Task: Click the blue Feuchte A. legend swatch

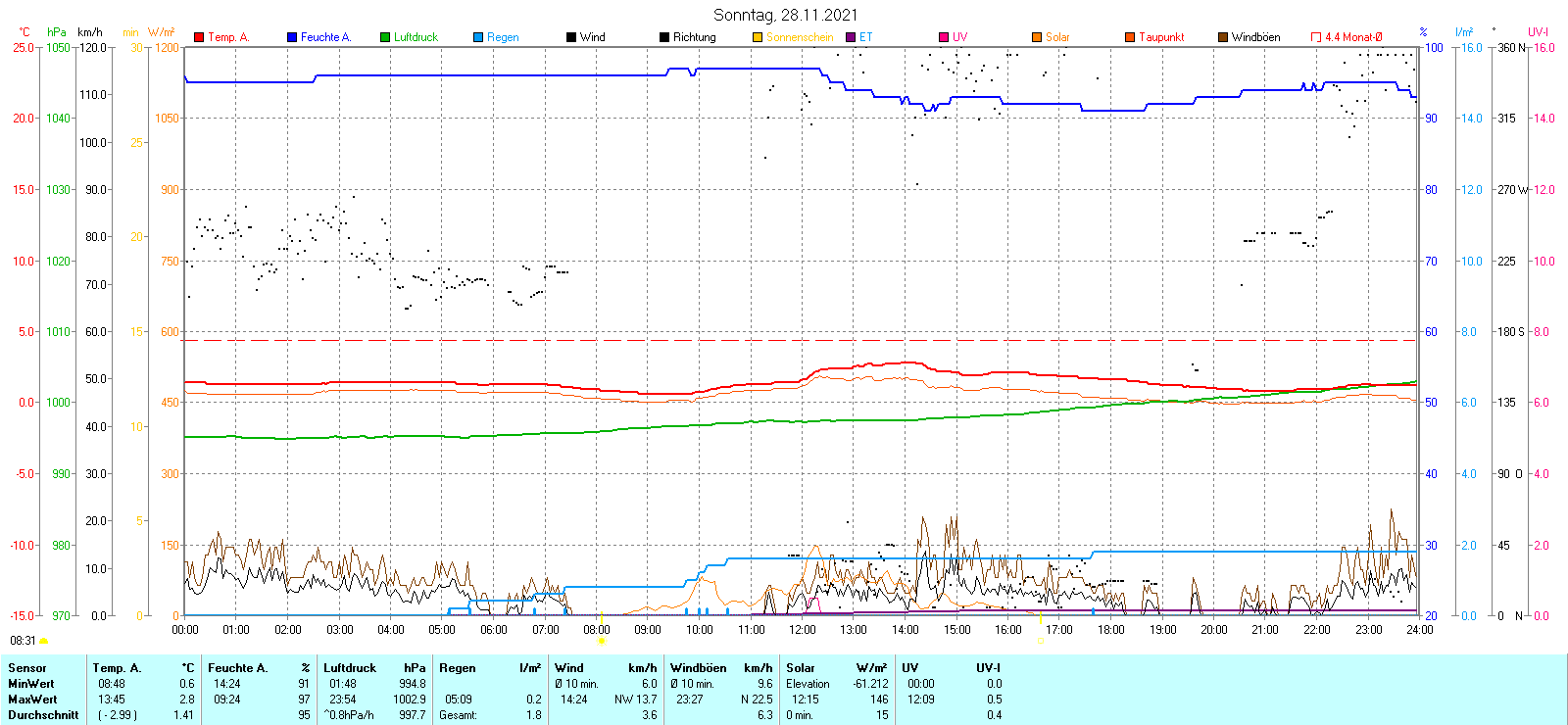Action: 292,37
